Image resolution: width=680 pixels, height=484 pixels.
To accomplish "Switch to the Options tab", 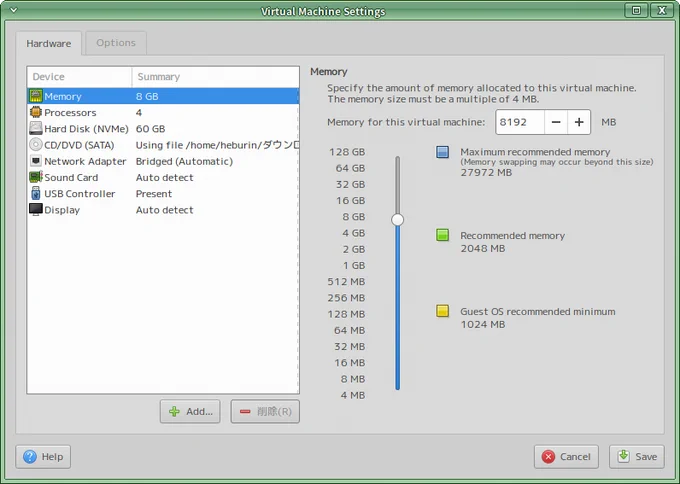I will pos(116,43).
